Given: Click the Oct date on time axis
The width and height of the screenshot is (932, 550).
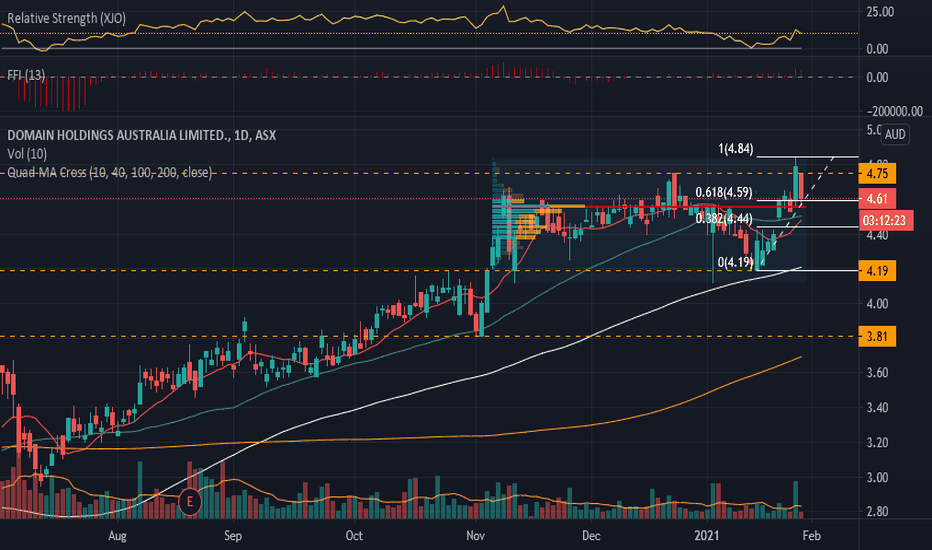Looking at the screenshot, I should (354, 536).
